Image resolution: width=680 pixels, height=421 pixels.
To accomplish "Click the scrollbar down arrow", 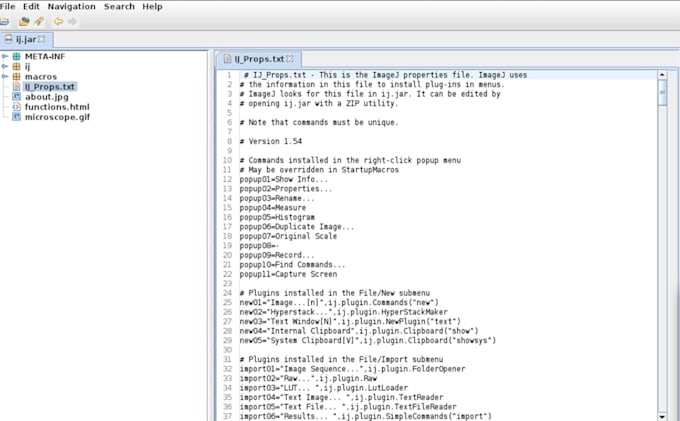I will click(662, 417).
